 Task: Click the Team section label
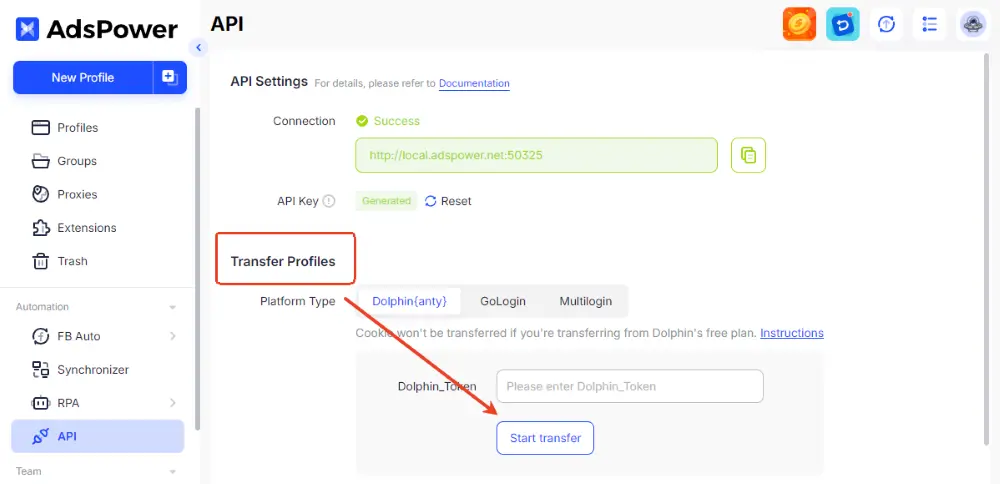pyautogui.click(x=29, y=471)
